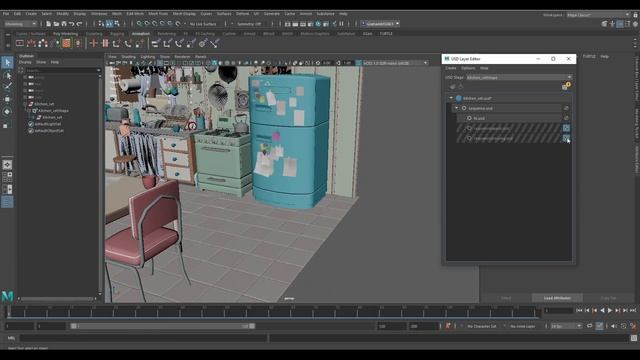
Task: Click the save layer icon beside fx.usd
Action: pos(566,118)
